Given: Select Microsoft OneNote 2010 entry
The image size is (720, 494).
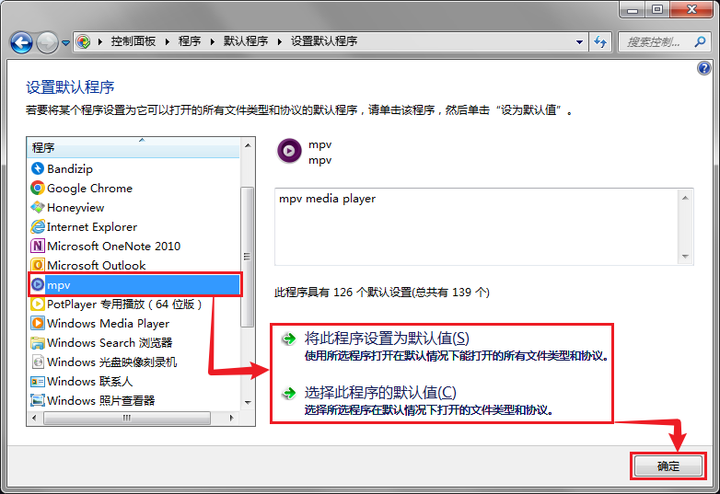Looking at the screenshot, I should 133,246.
